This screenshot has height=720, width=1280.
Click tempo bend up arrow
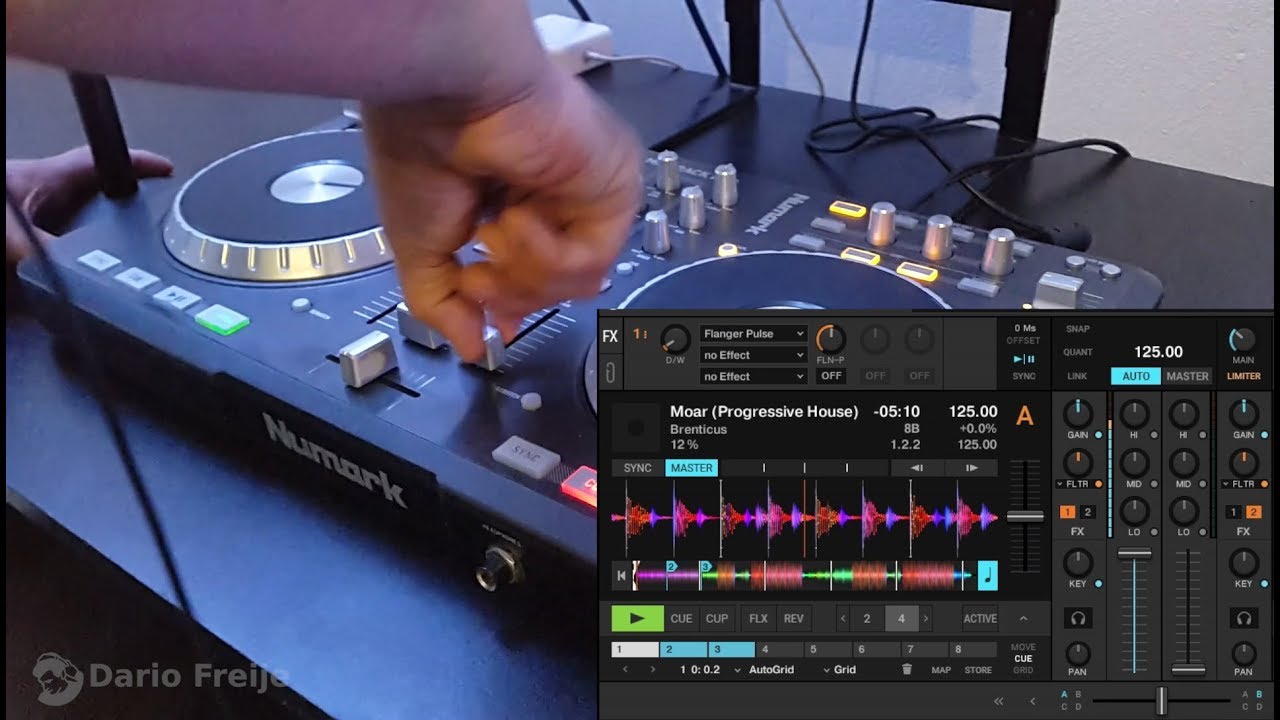[x=971, y=468]
